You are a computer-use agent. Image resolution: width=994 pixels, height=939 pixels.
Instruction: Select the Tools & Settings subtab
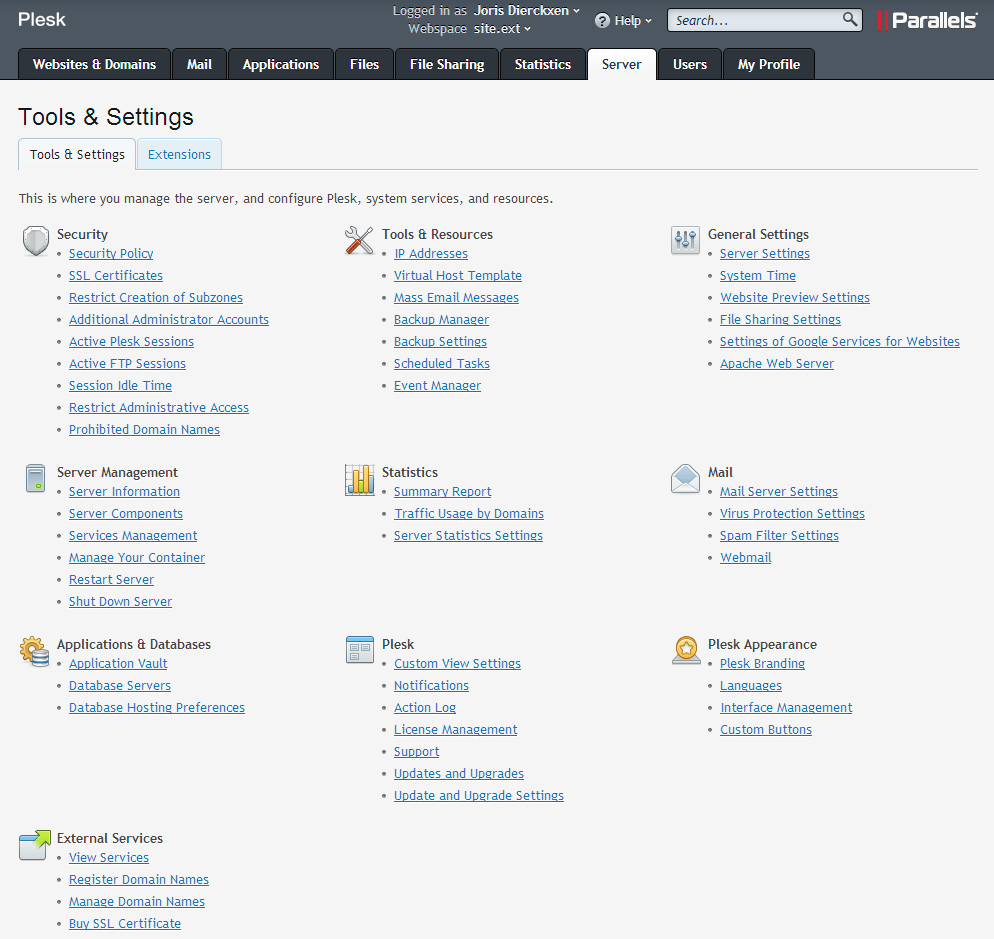click(x=77, y=154)
